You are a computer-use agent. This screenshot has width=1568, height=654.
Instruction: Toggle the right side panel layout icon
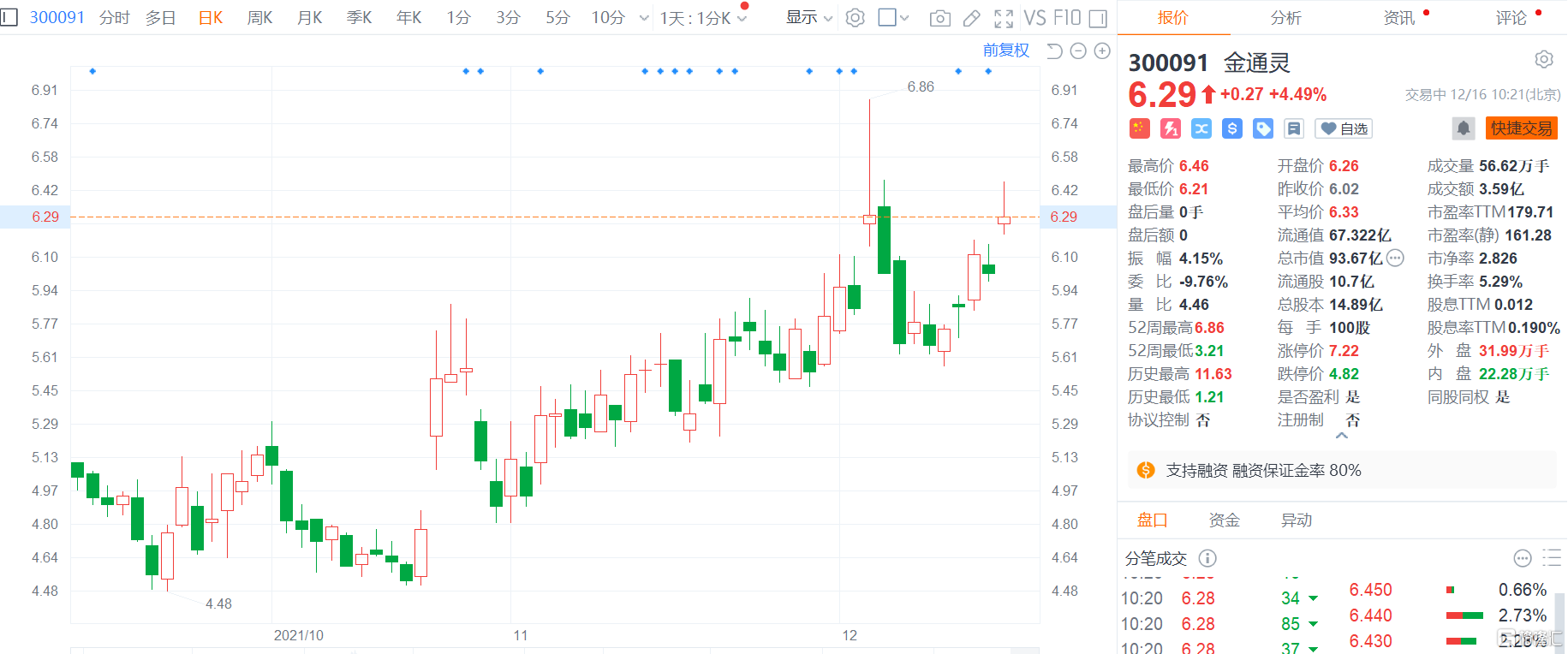click(x=1098, y=18)
